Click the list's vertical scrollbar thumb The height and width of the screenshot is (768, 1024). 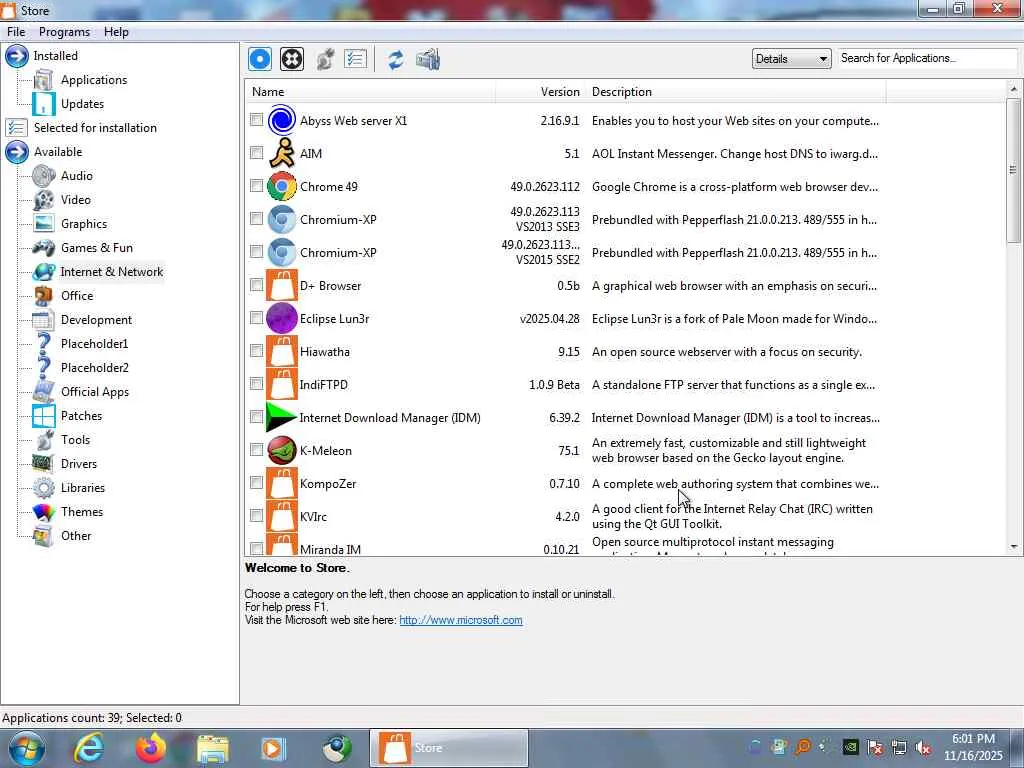[x=1013, y=170]
